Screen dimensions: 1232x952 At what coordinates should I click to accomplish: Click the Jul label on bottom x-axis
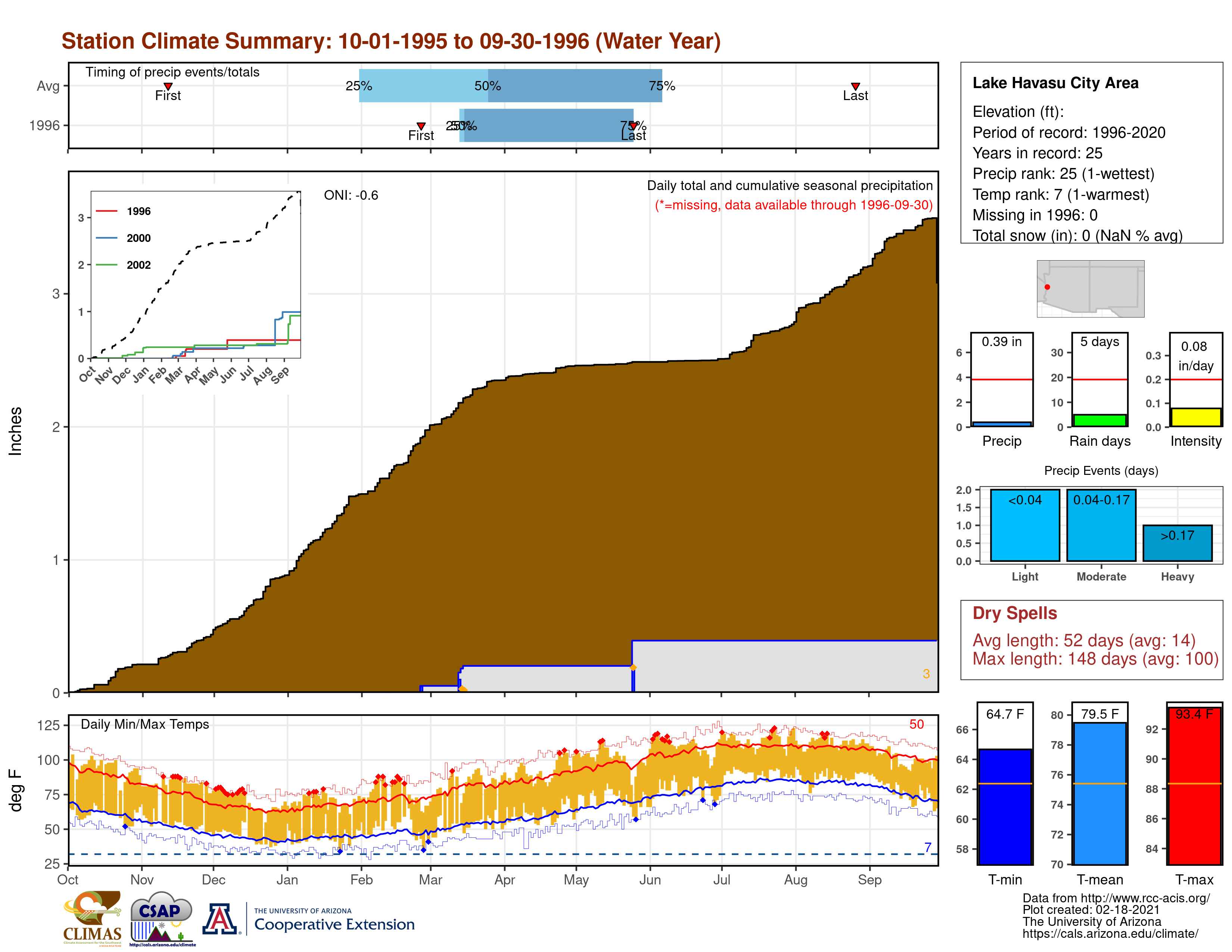[x=722, y=880]
